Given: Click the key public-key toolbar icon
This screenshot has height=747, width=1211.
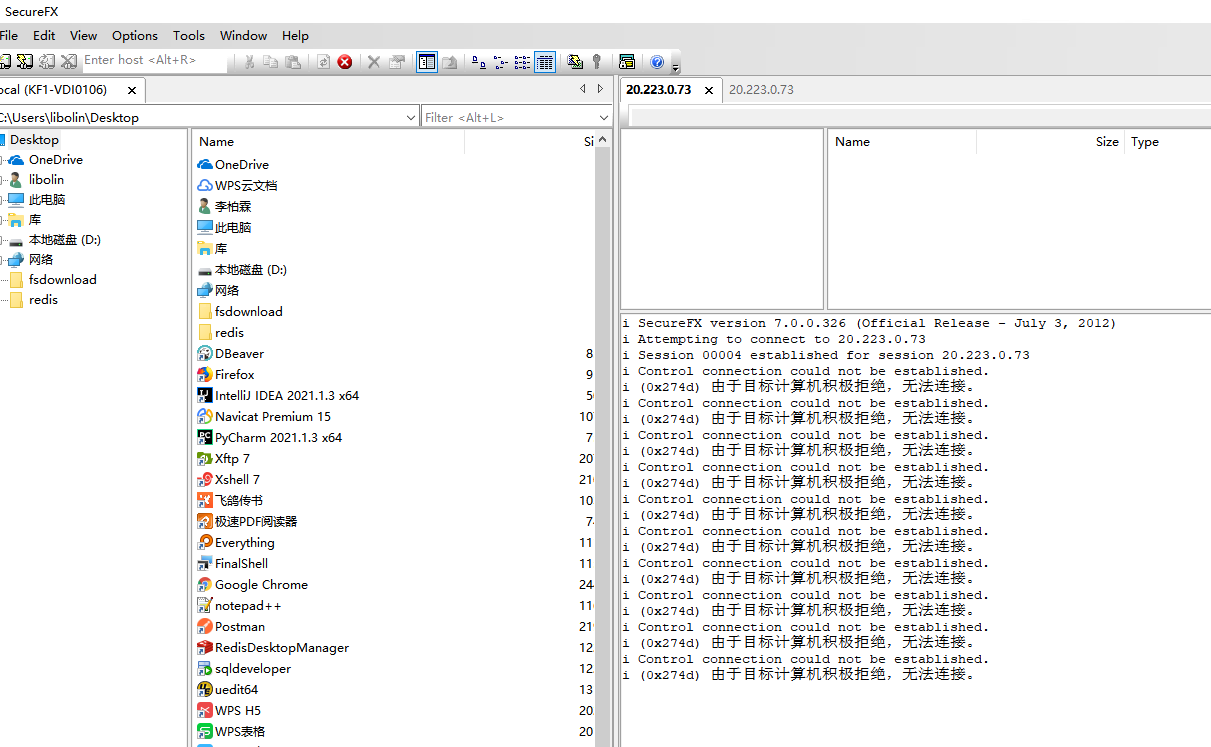Looking at the screenshot, I should 597,61.
